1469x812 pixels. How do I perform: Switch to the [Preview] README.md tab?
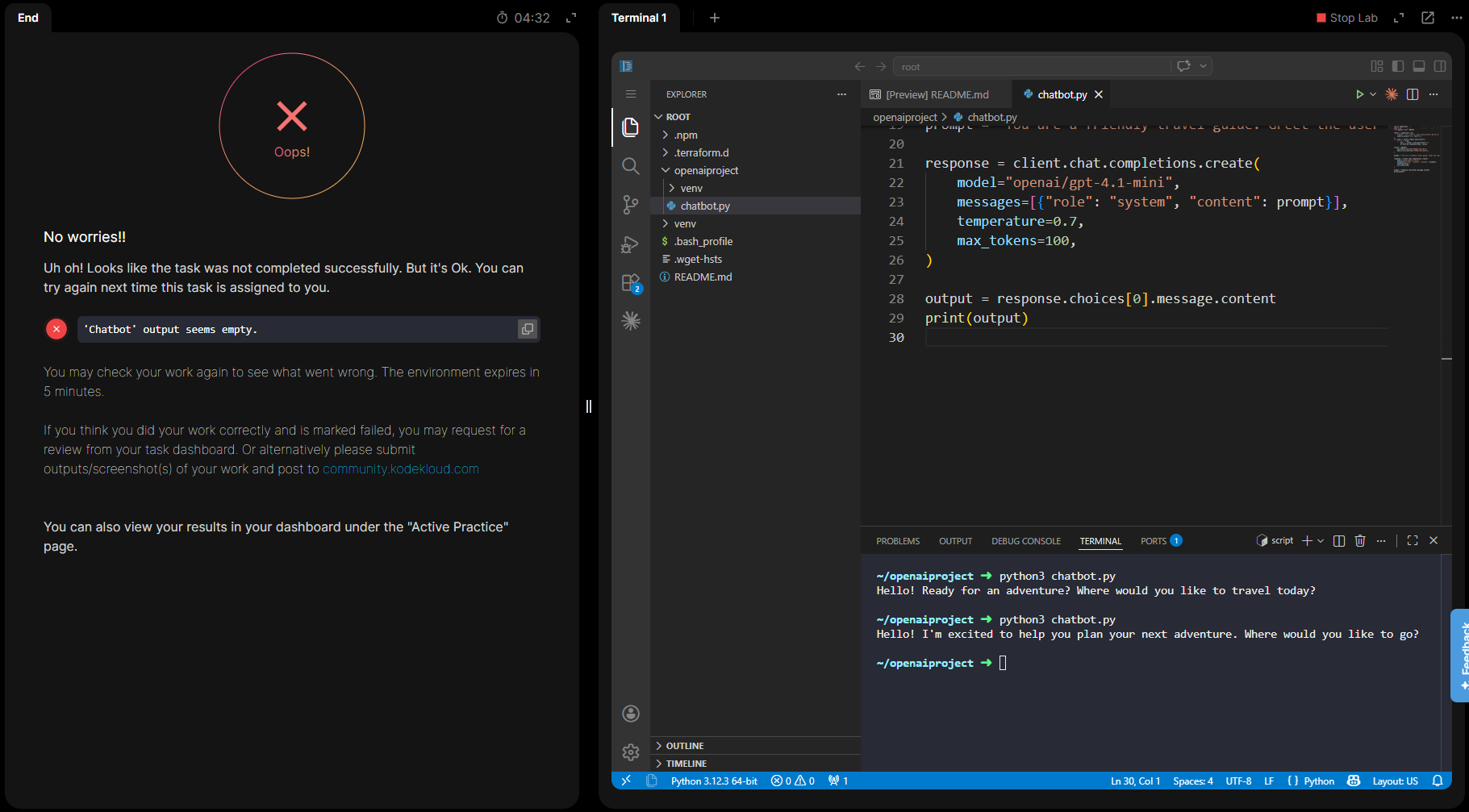(x=937, y=94)
